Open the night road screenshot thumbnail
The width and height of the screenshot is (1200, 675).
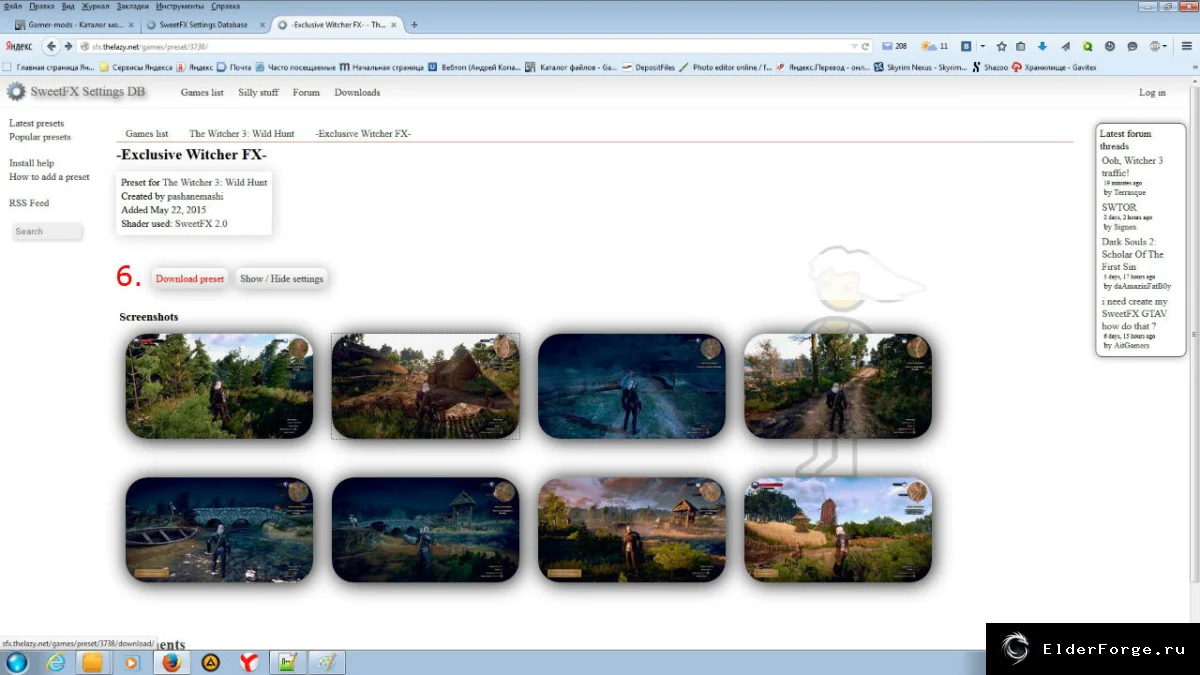tap(631, 386)
